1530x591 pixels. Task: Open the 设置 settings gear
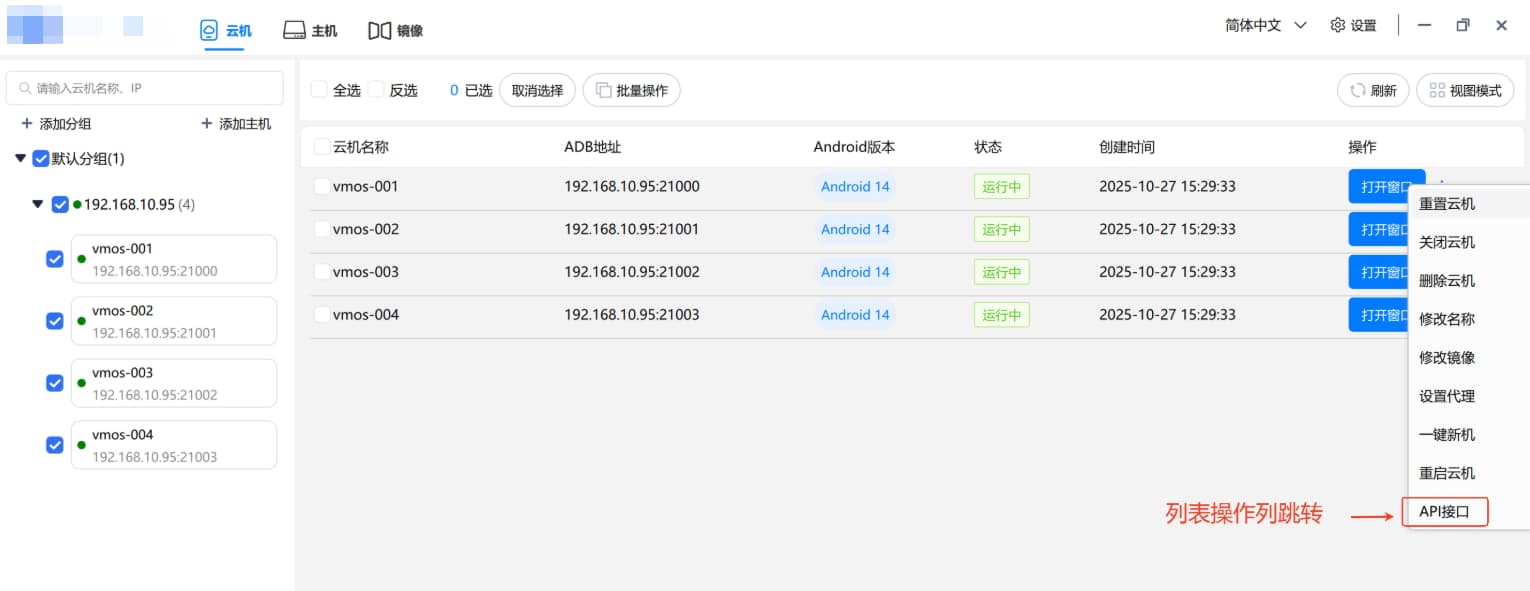1352,24
